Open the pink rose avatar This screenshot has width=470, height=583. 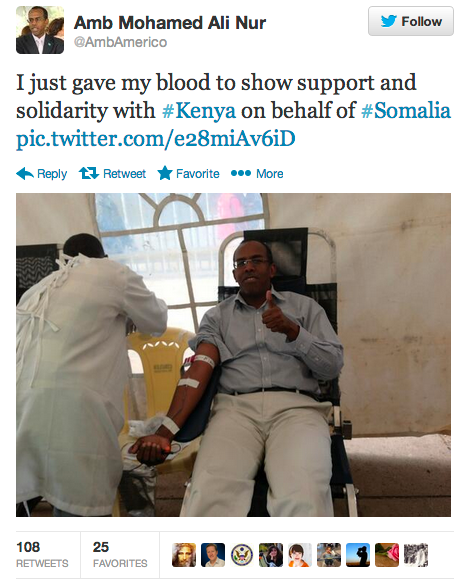coord(387,555)
